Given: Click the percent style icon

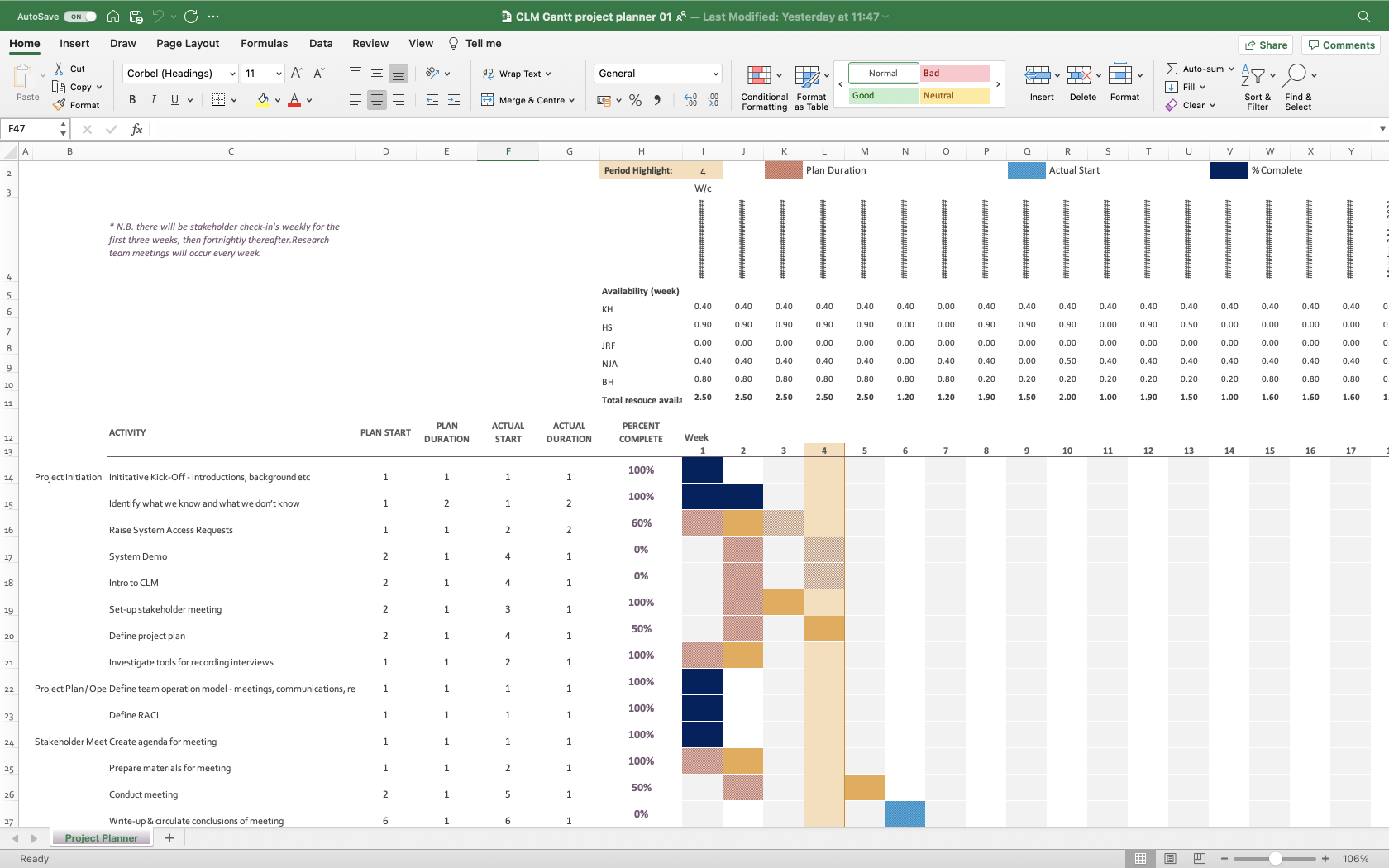Looking at the screenshot, I should [635, 100].
